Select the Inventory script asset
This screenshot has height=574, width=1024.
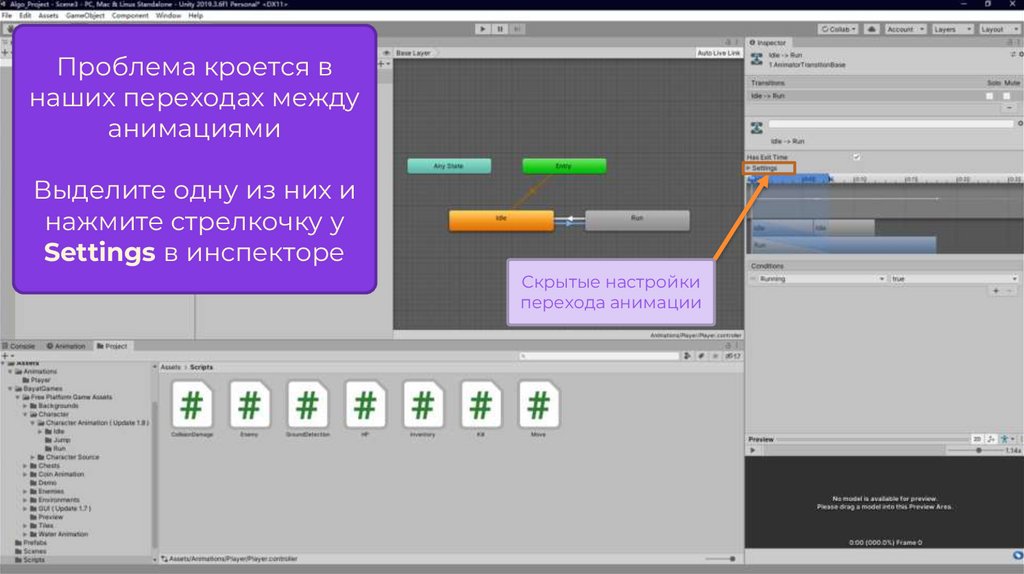coord(423,409)
